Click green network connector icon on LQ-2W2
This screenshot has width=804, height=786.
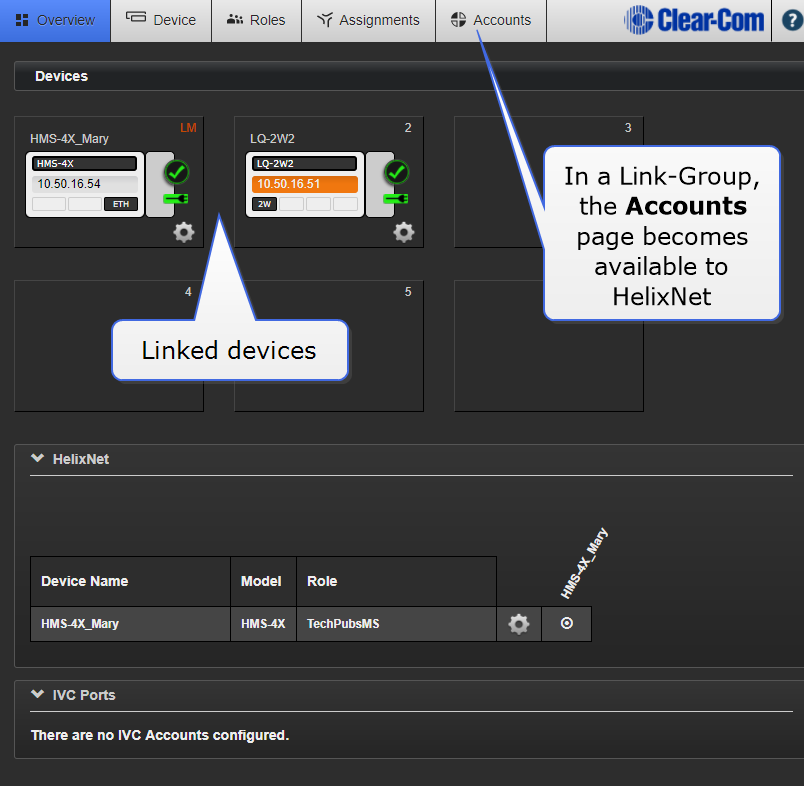click(x=396, y=198)
